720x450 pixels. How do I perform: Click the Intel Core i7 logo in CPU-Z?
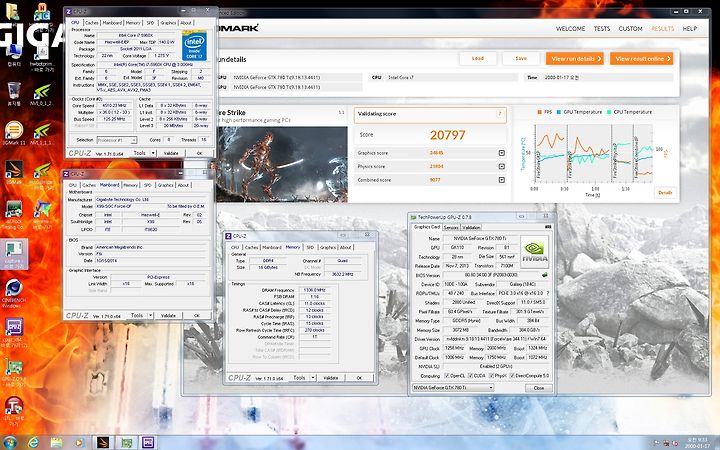click(194, 45)
